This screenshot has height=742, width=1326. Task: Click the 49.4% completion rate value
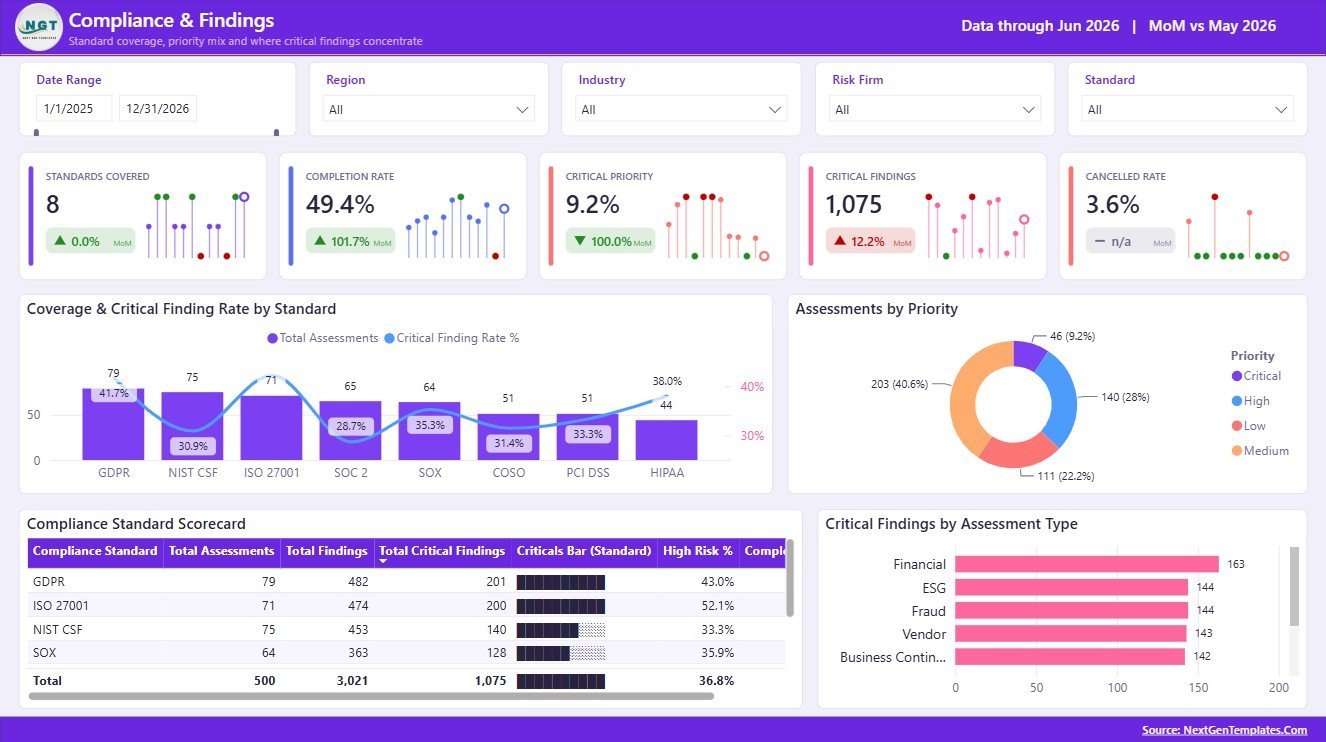point(340,204)
